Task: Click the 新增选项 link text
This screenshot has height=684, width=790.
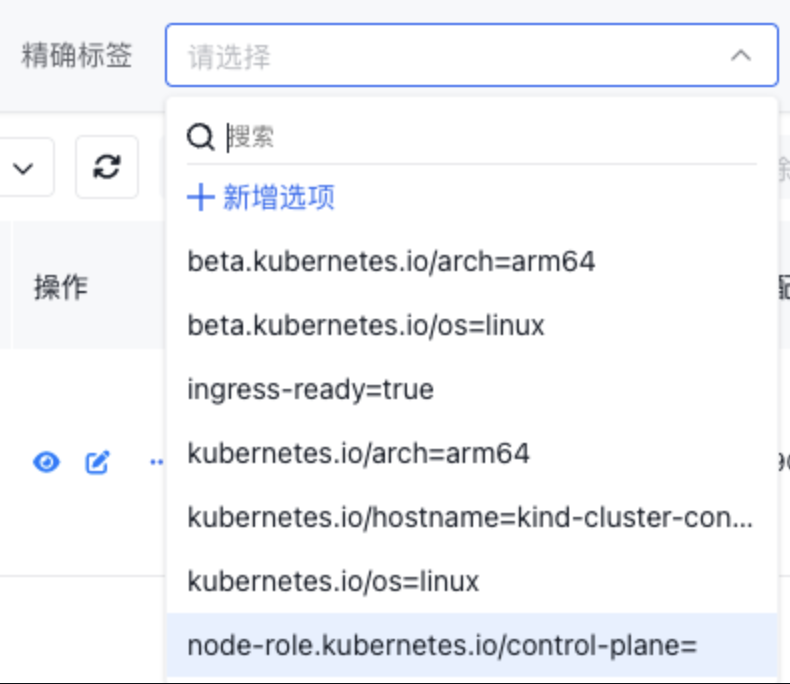Action: point(279,197)
